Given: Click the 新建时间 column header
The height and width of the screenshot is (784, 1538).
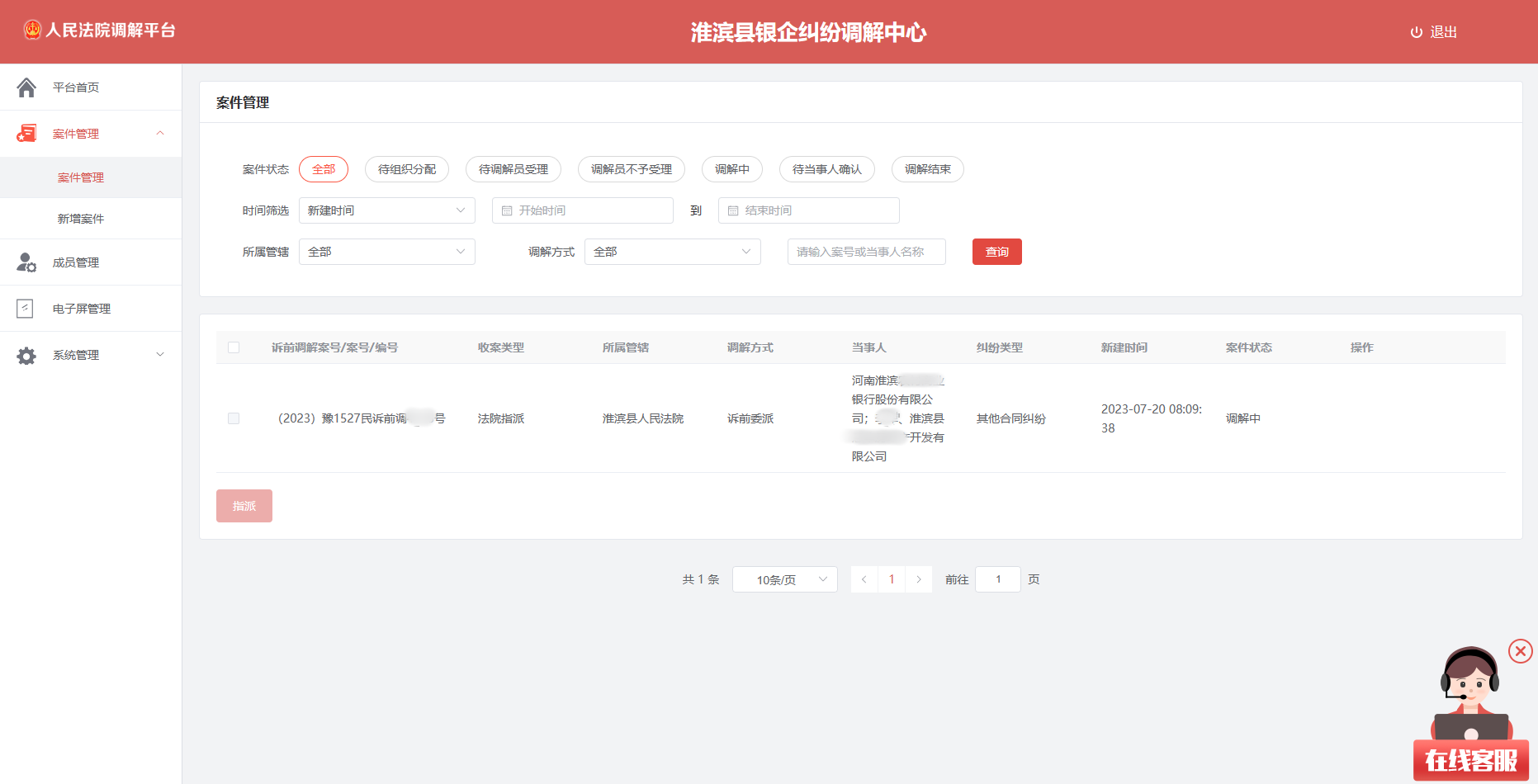Looking at the screenshot, I should pyautogui.click(x=1124, y=347).
